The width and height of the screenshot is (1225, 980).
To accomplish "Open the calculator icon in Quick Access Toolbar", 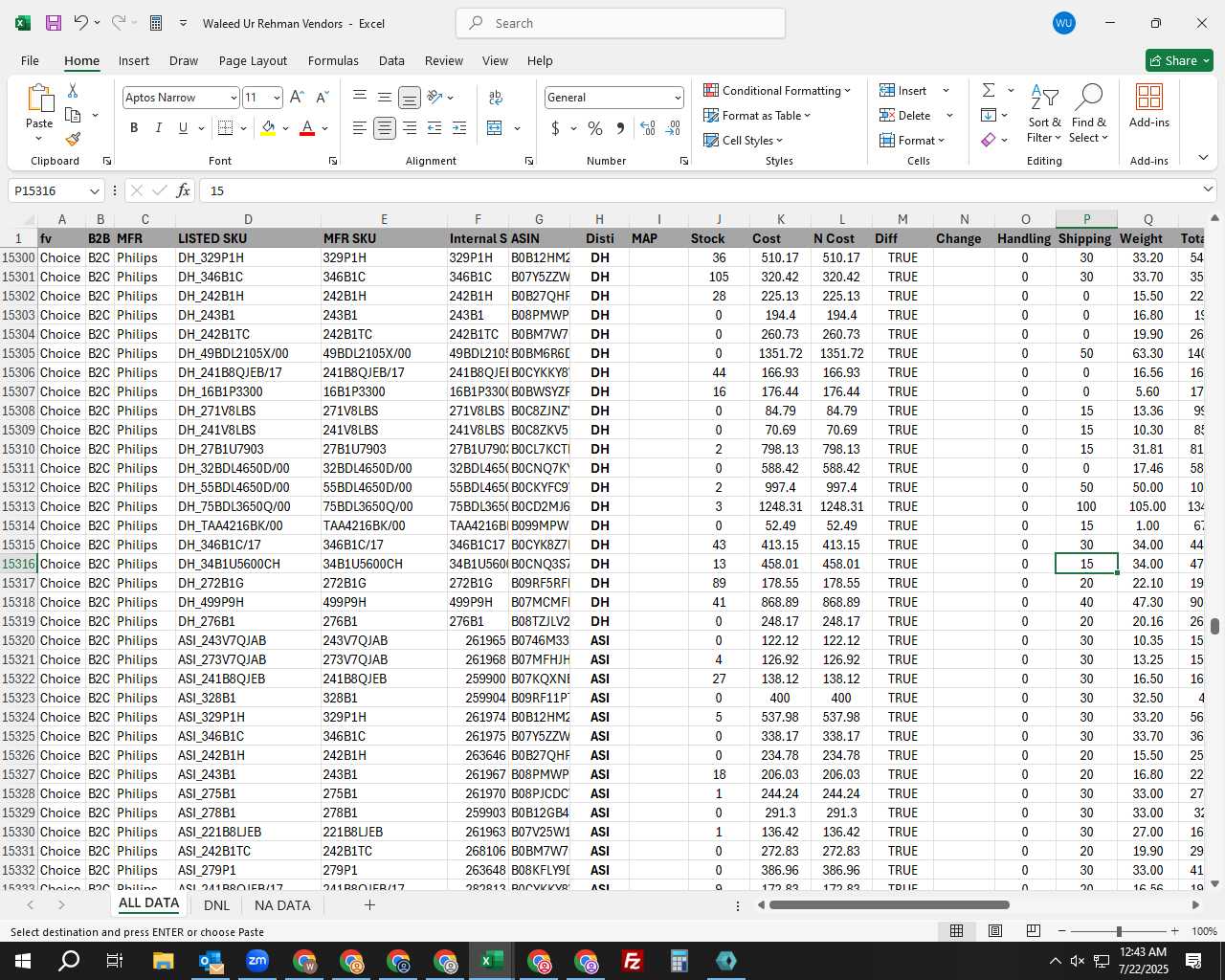I will click(x=156, y=23).
